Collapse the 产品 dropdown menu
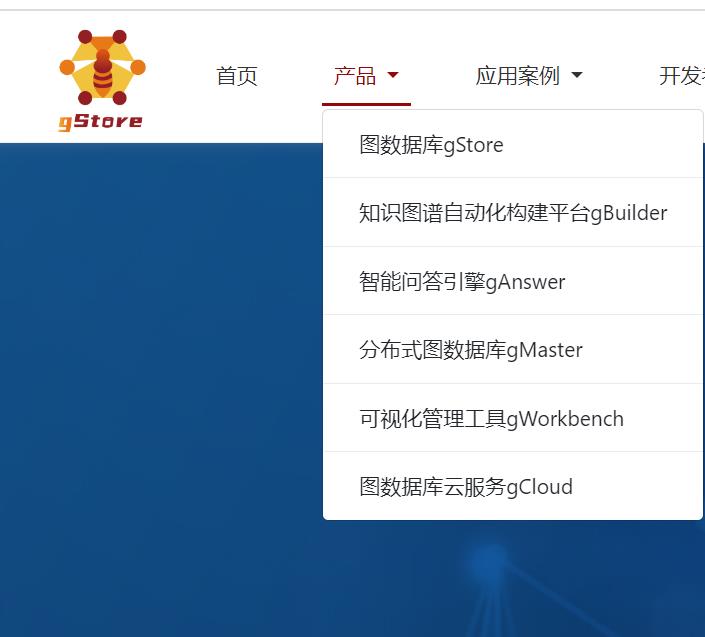This screenshot has height=637, width=705. [366, 76]
